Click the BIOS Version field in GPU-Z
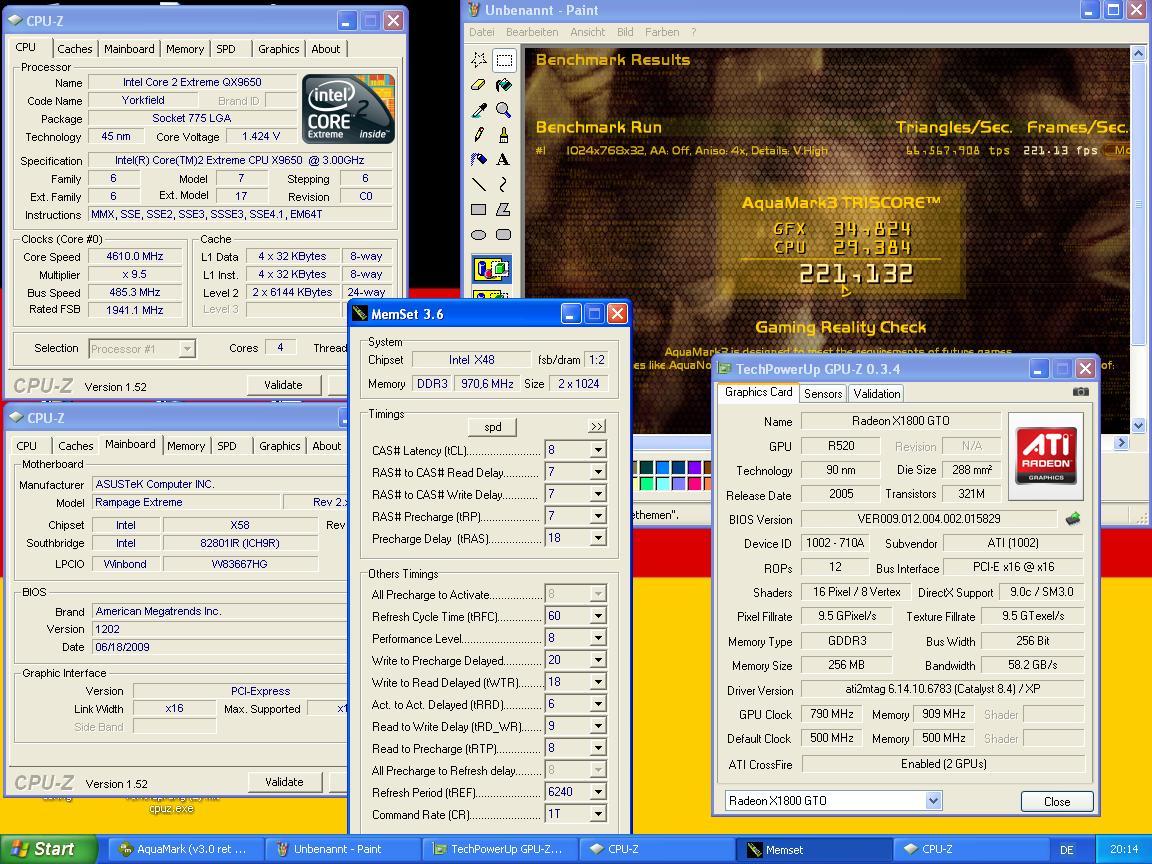Viewport: 1152px width, 864px height. click(929, 519)
